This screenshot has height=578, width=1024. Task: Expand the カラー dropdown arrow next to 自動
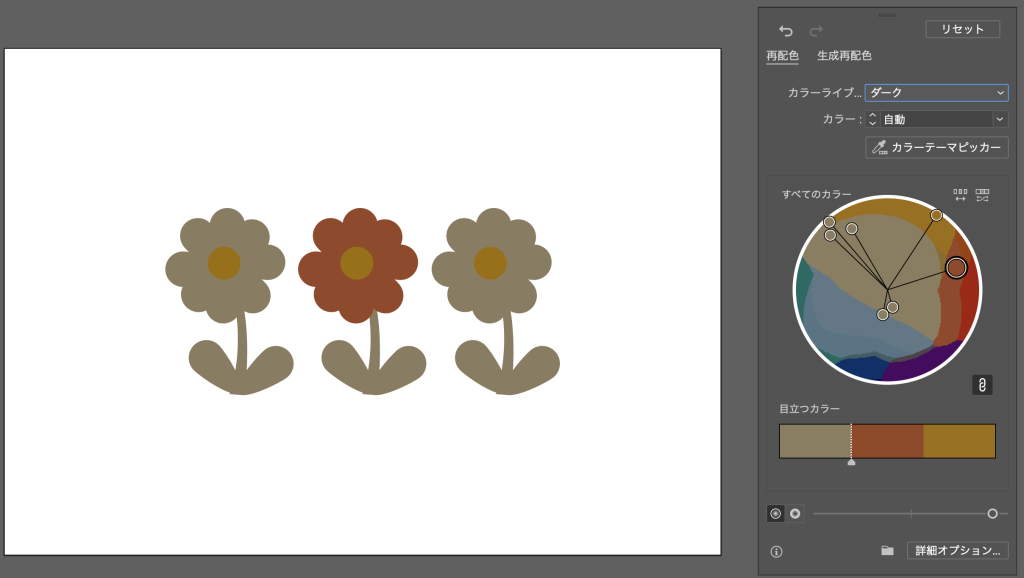[x=1000, y=119]
